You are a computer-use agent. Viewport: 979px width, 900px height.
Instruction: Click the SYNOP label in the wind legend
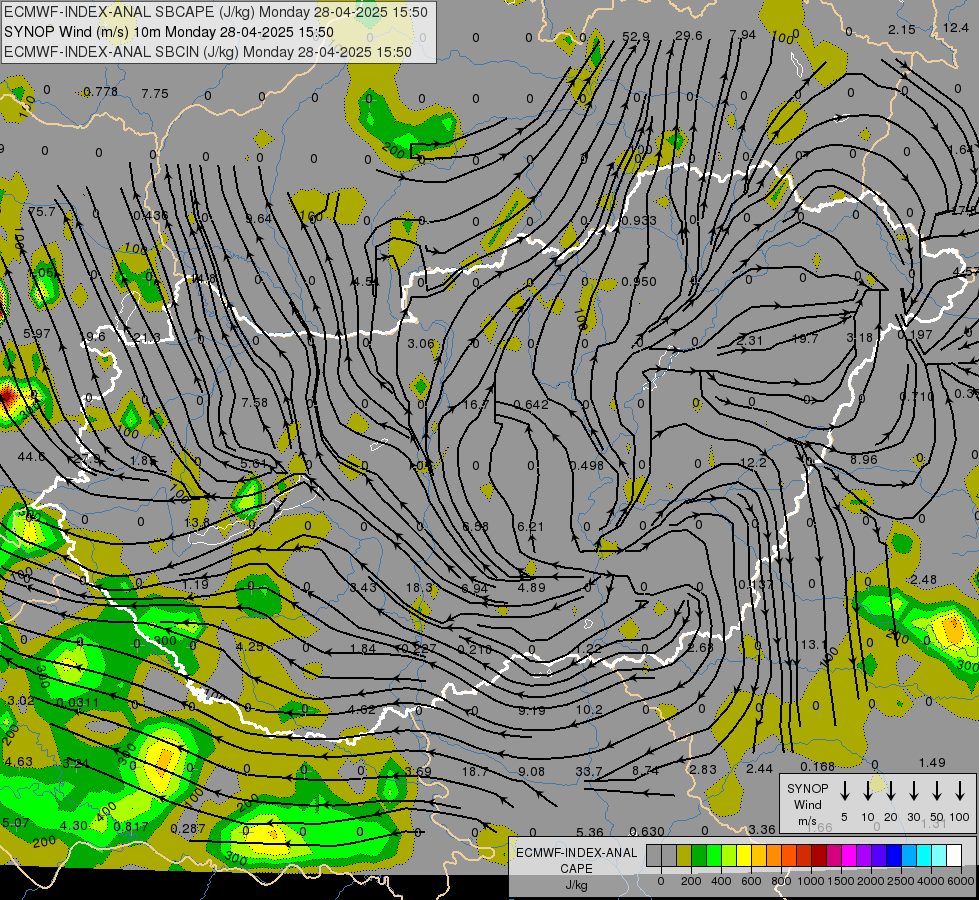click(x=807, y=788)
